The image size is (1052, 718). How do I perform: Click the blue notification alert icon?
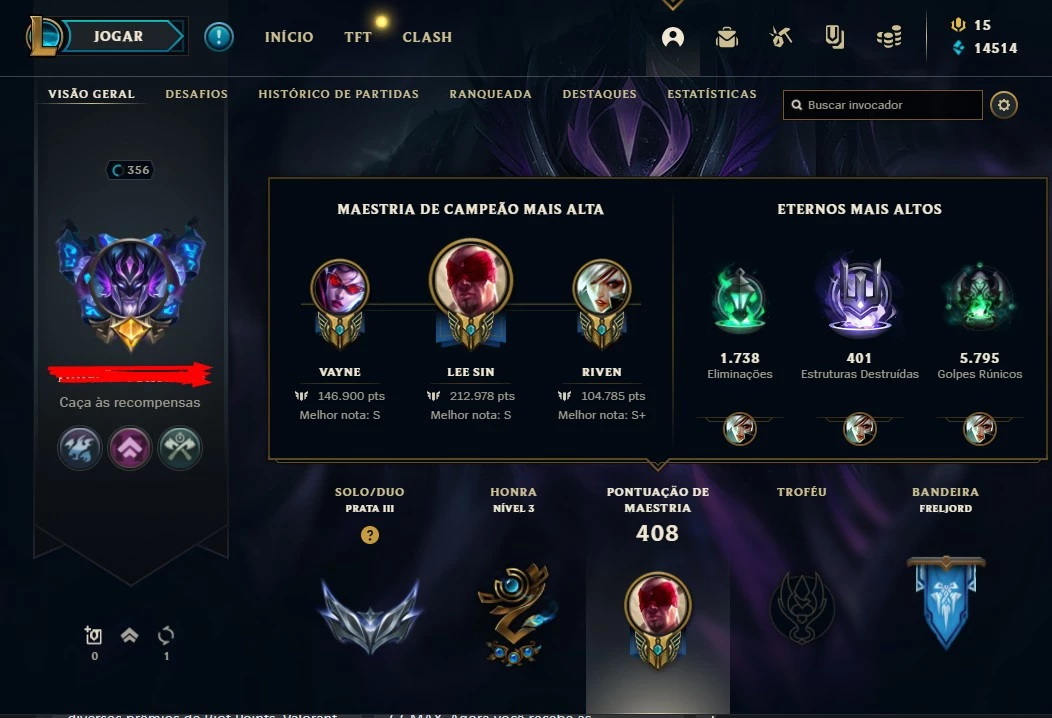tap(219, 37)
